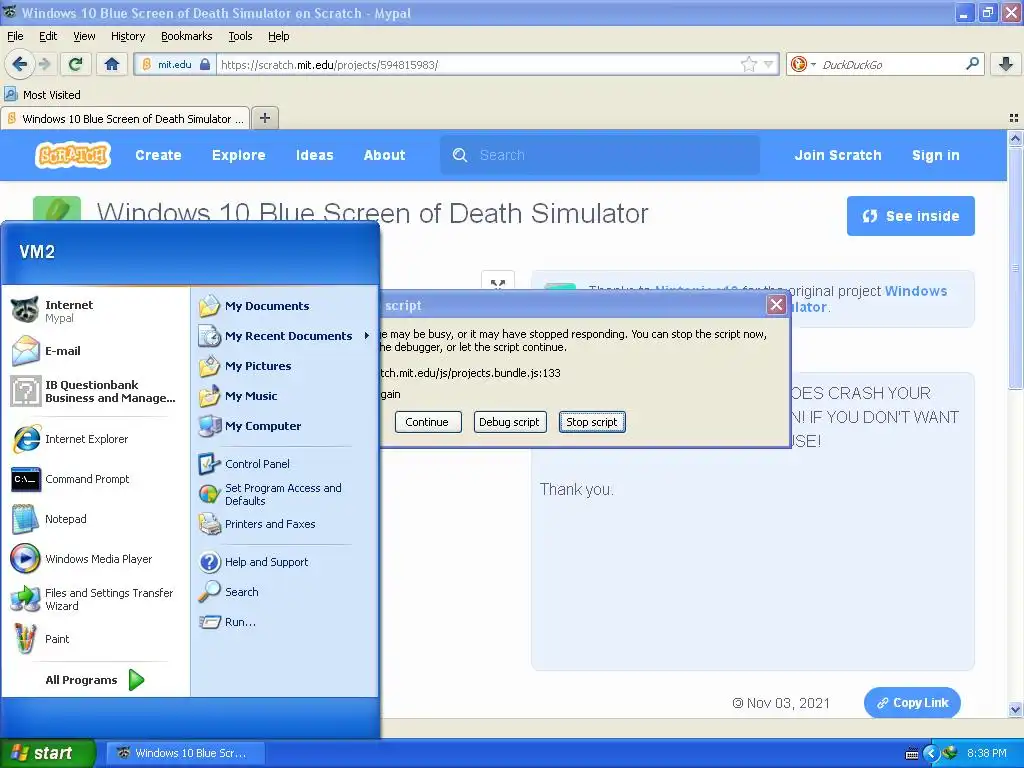
Task: Expand My Recent Documents submenu
Action: (x=284, y=336)
